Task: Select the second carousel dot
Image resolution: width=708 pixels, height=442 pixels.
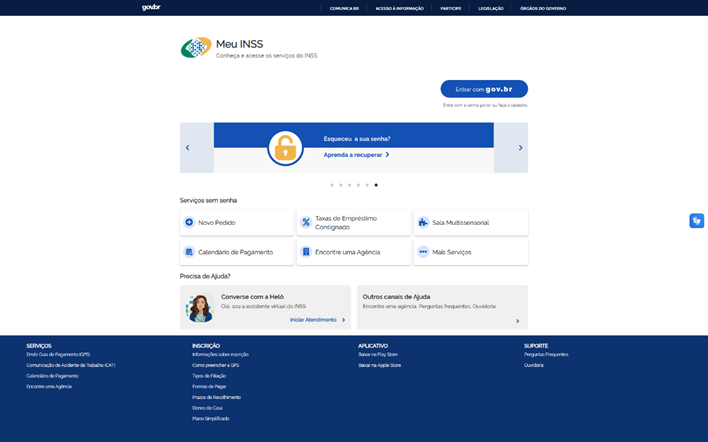Action: click(x=340, y=185)
